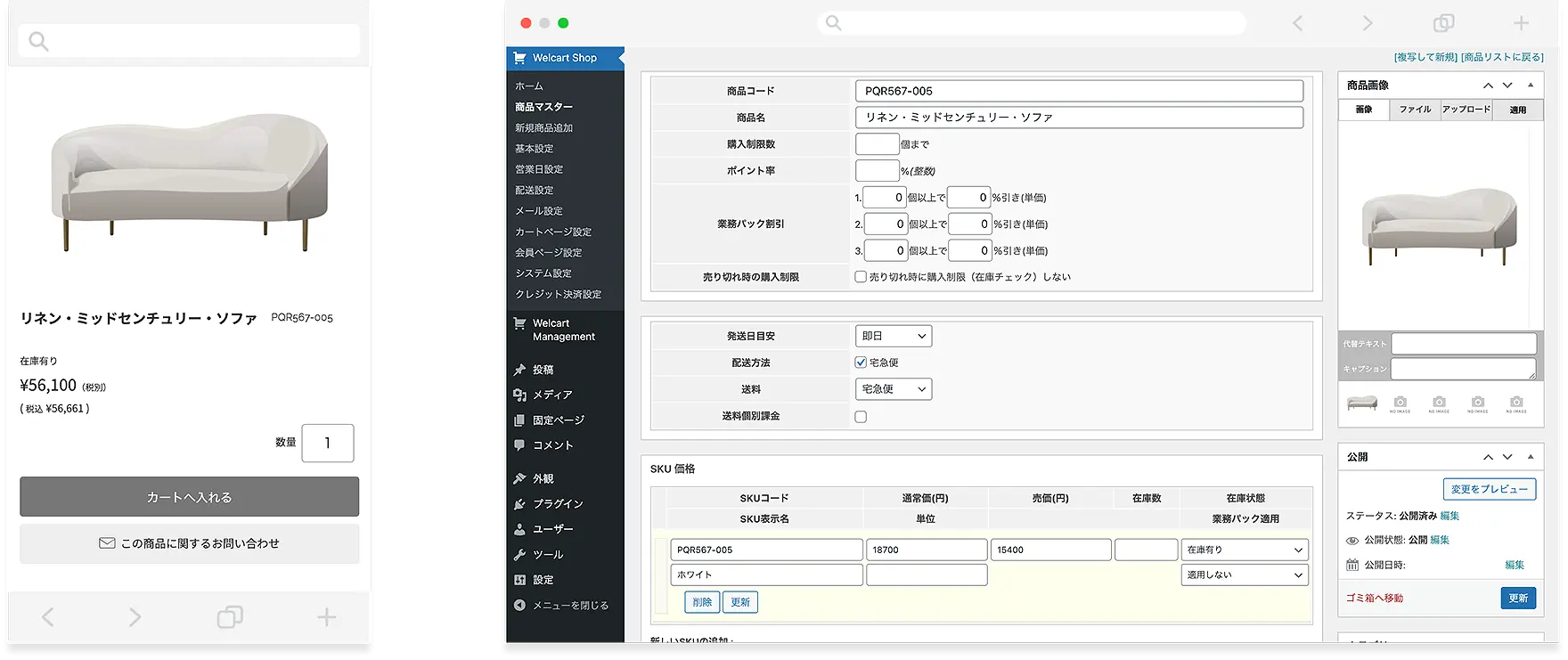Open クレジット決済設定 in sidebar menu
This screenshot has height=660, width=1568.
coord(558,295)
